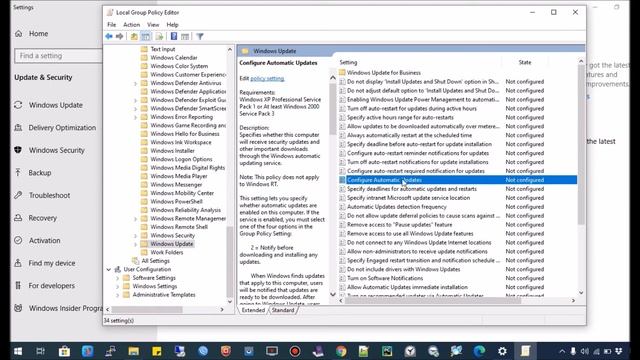Select Specify intranet Microsoft update service location

[408, 198]
